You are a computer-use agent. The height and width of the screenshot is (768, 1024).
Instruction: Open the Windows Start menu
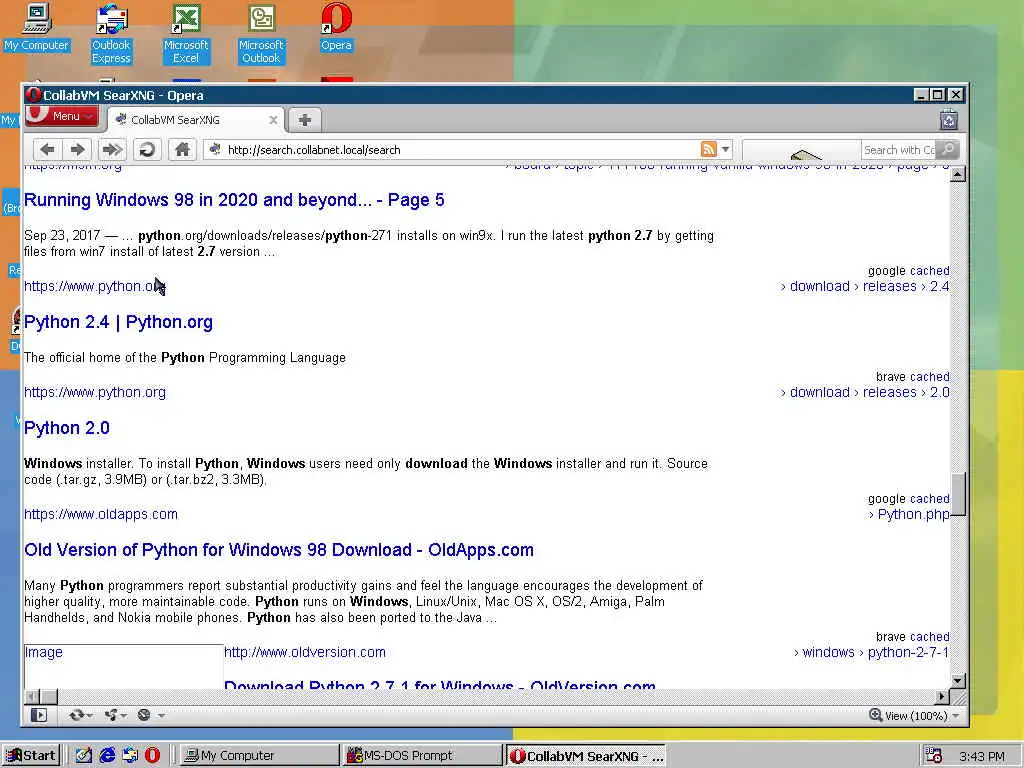31,756
